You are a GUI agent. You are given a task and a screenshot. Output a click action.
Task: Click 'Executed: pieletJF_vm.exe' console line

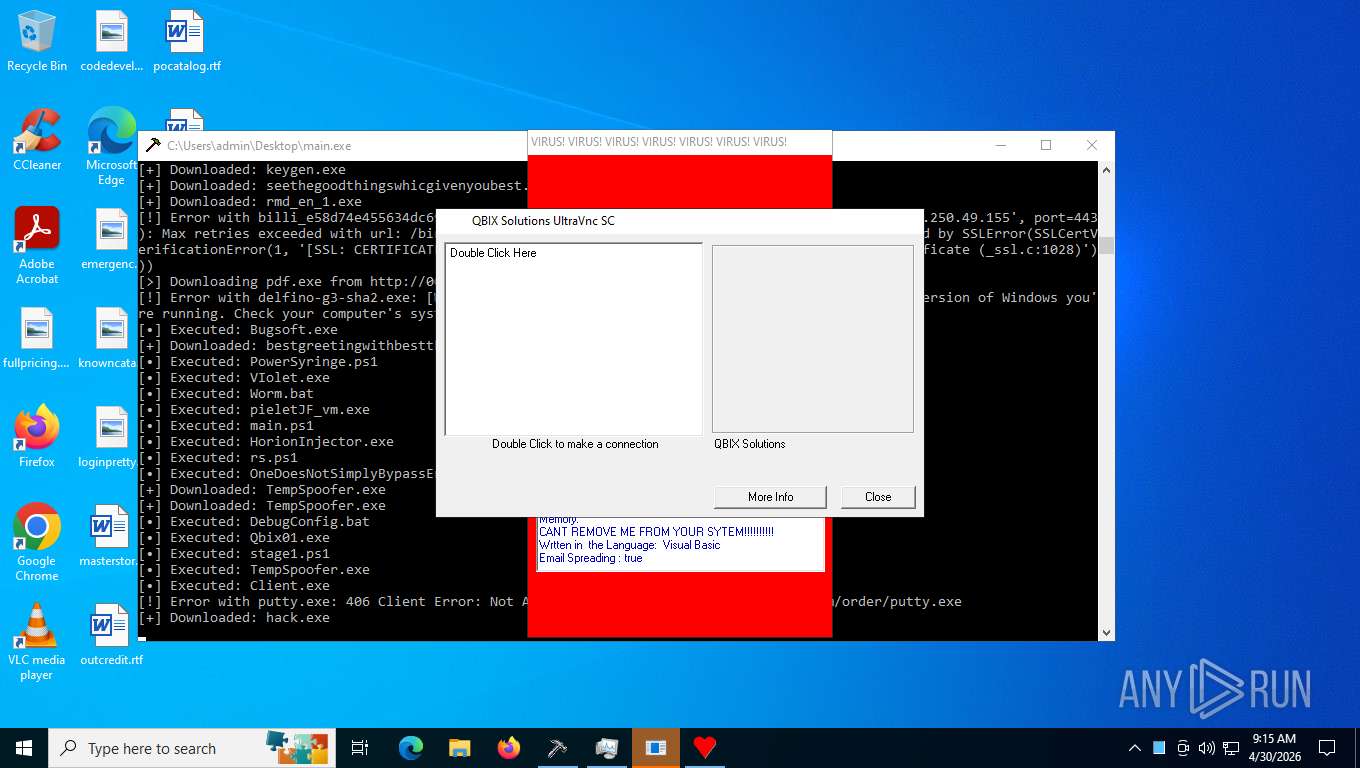click(x=254, y=410)
